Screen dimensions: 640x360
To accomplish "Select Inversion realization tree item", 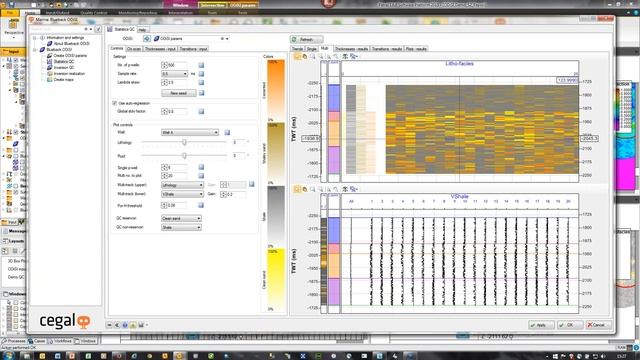I will [x=69, y=74].
